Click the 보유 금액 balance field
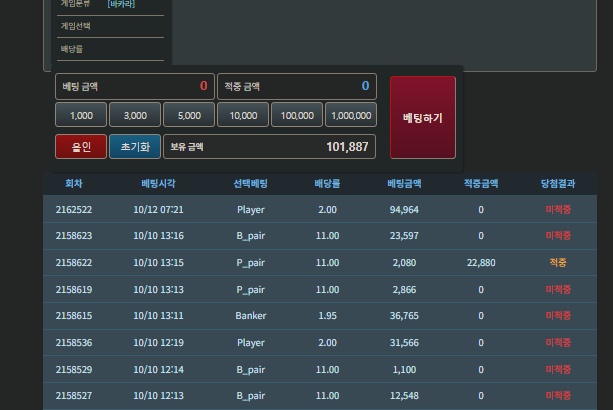This screenshot has height=410, width=613. tap(269, 147)
